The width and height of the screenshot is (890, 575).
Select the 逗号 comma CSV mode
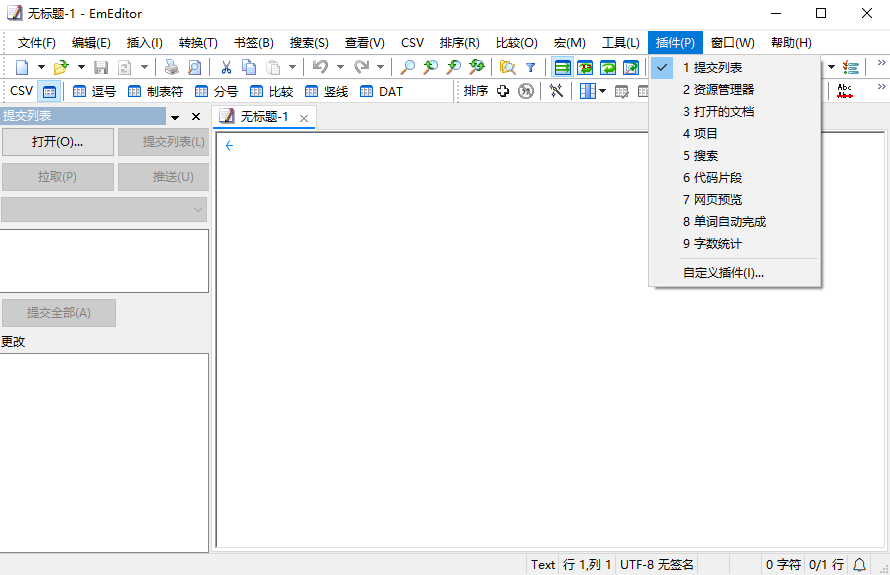[95, 91]
